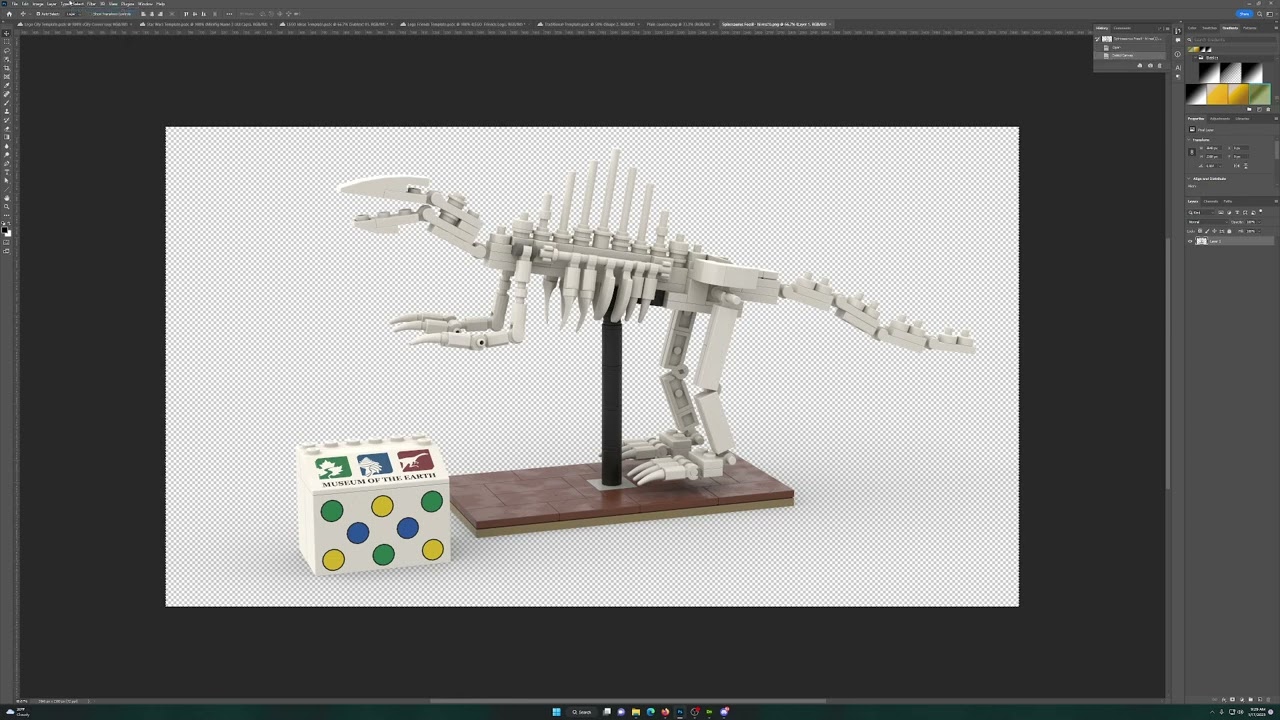This screenshot has width=1280, height=720.
Task: Toggle Auto-Select checkbox in options bar
Action: tap(38, 14)
